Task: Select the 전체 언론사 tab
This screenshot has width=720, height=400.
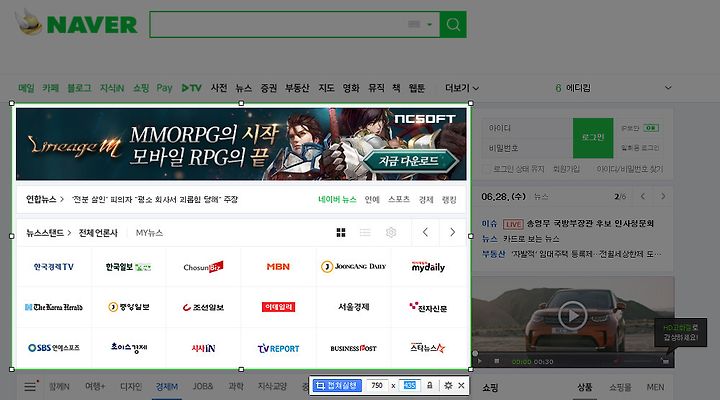Action: point(98,233)
